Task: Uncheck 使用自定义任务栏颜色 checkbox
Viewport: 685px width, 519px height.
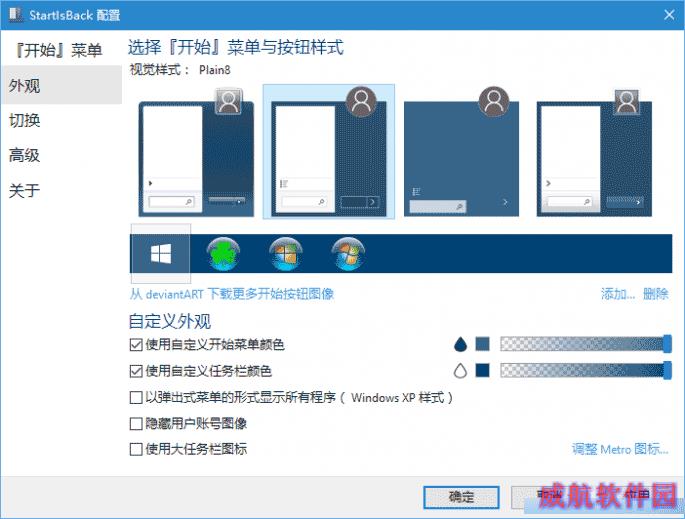Action: coord(136,371)
